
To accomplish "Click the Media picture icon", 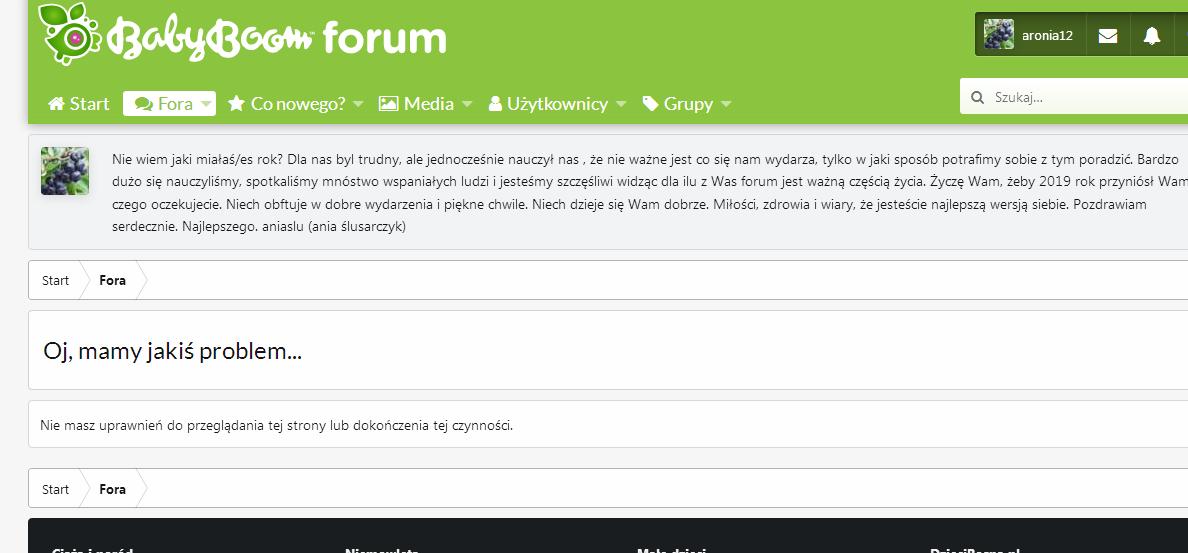I will [x=389, y=104].
